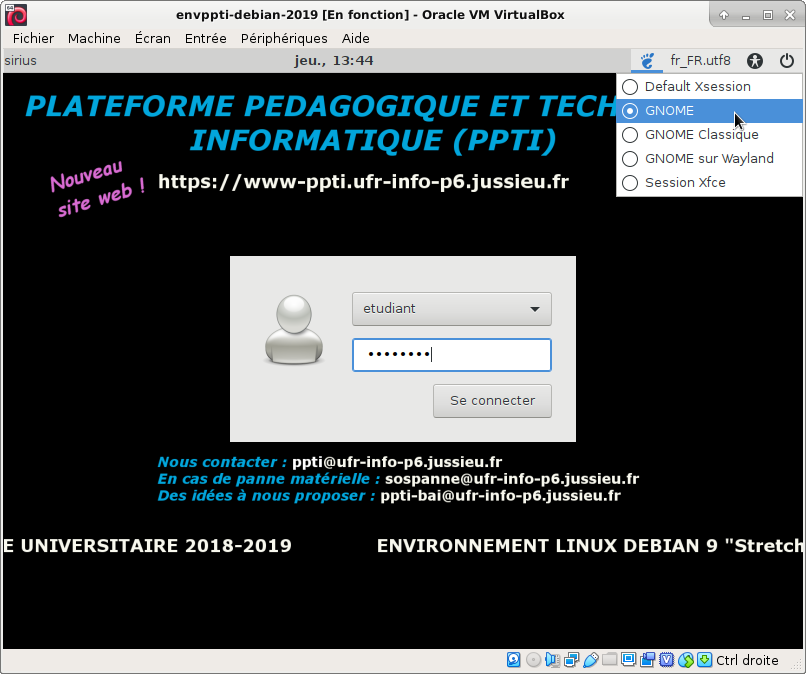This screenshot has width=806, height=674.
Task: Click the shared folders status icon
Action: 609,660
